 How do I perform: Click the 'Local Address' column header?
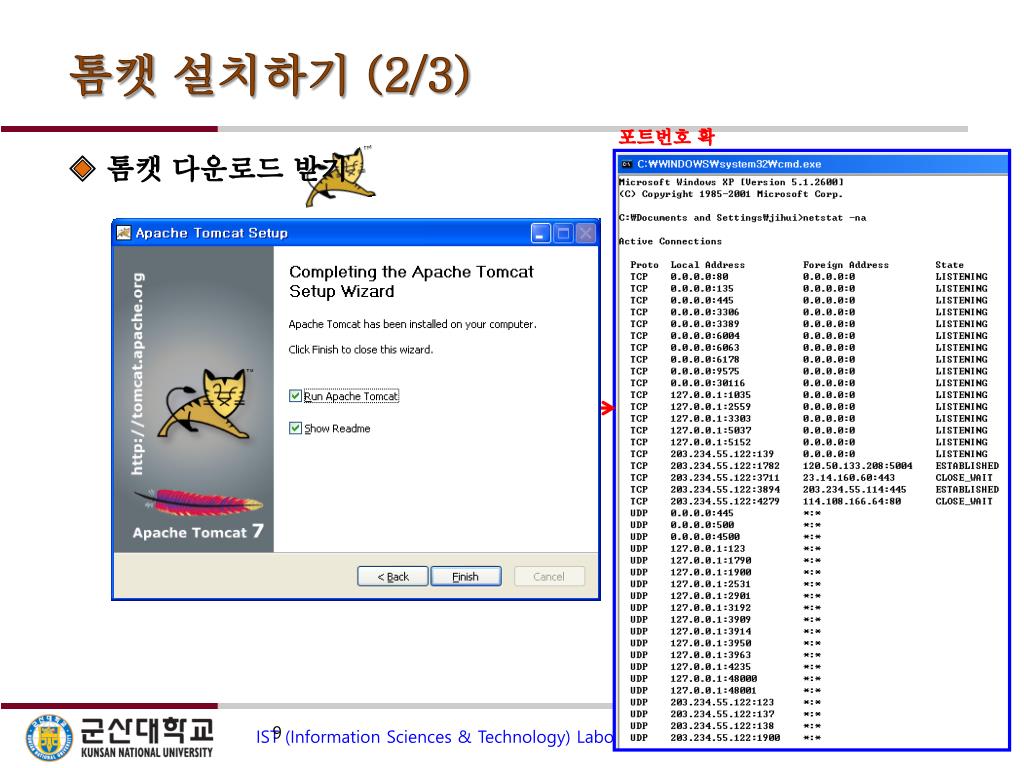707,264
